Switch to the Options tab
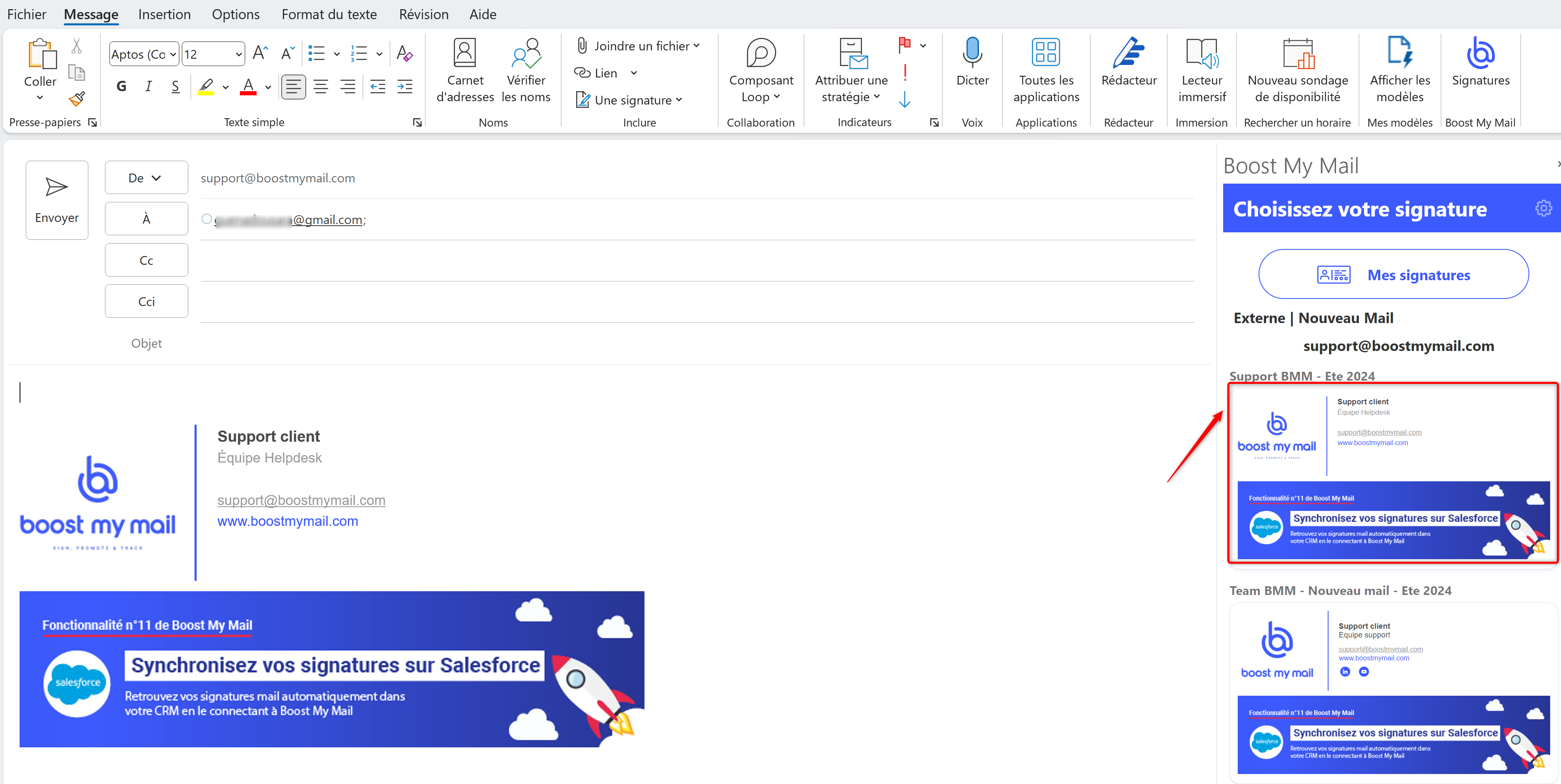The image size is (1561, 784). pos(236,14)
